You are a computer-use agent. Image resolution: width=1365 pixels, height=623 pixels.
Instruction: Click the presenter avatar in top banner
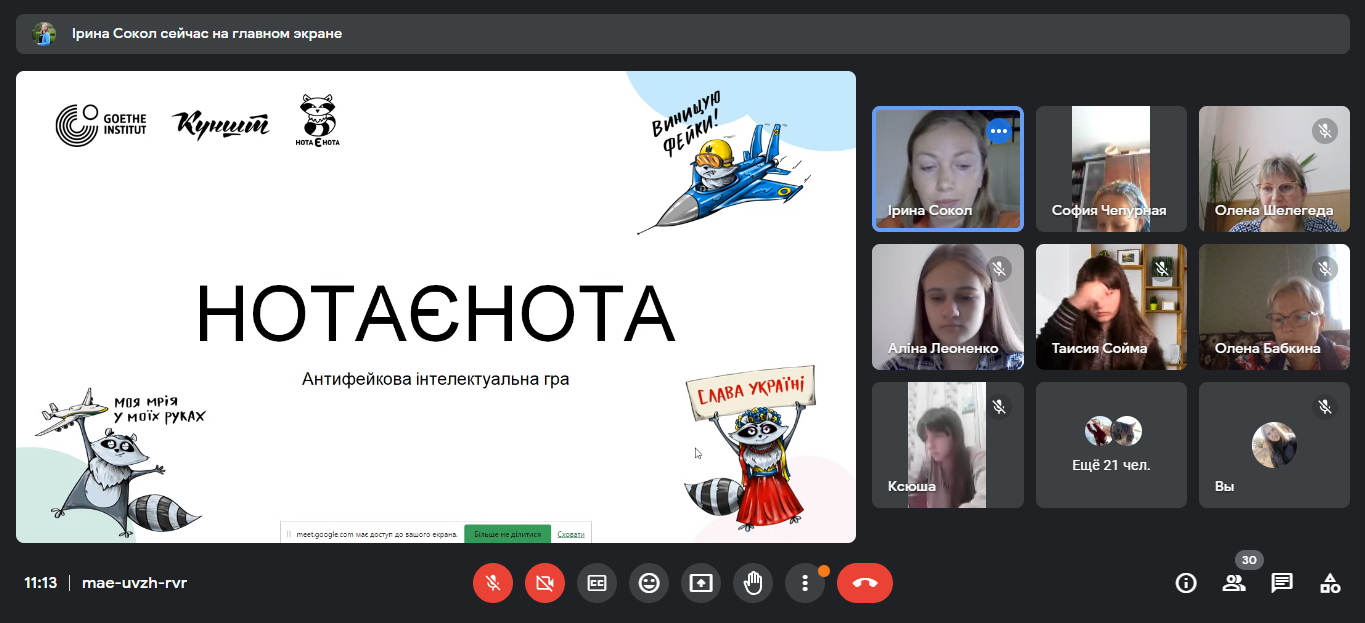tap(44, 34)
